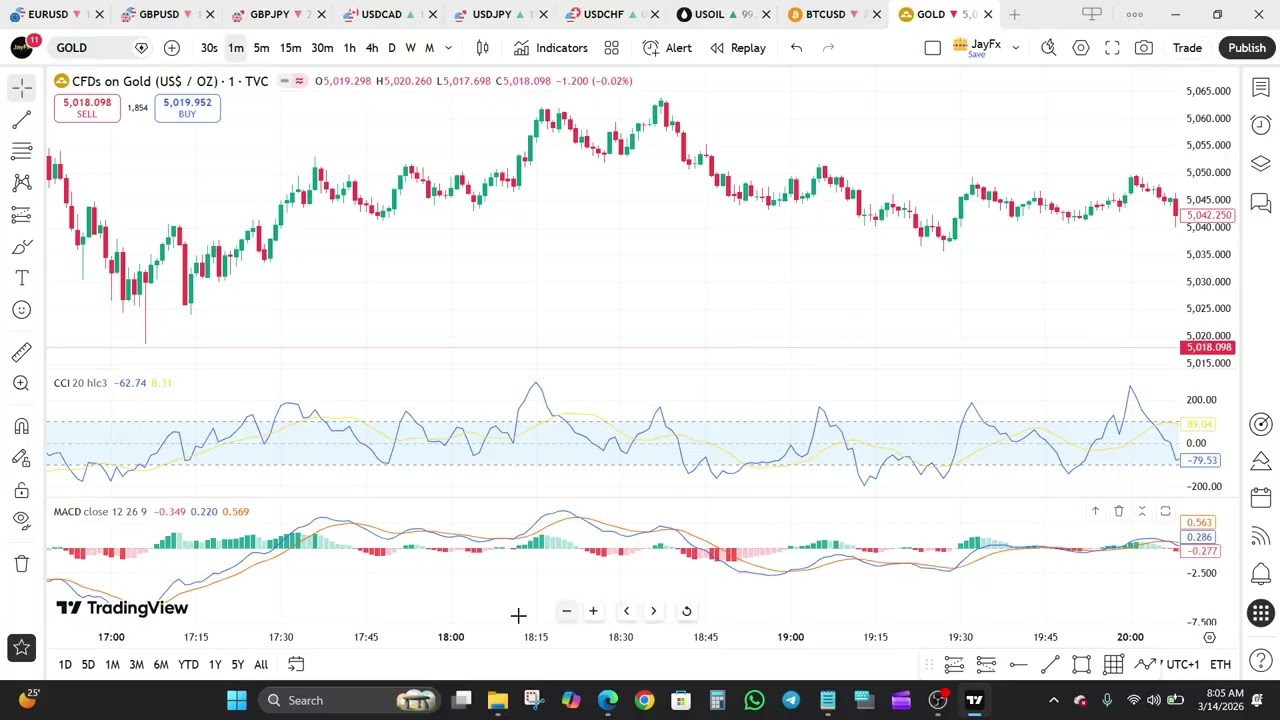Open the alerts clock panel
Image resolution: width=1280 pixels, height=720 pixels.
click(1260, 125)
